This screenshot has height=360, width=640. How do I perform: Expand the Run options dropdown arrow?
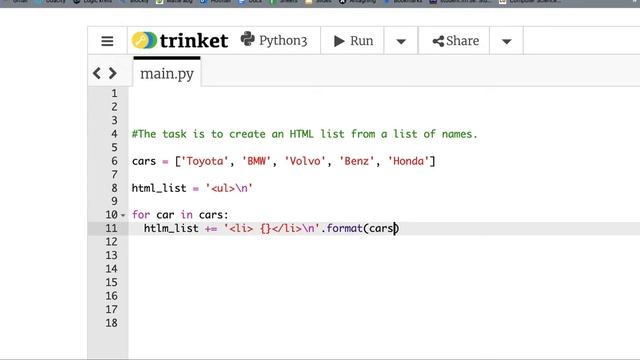401,41
